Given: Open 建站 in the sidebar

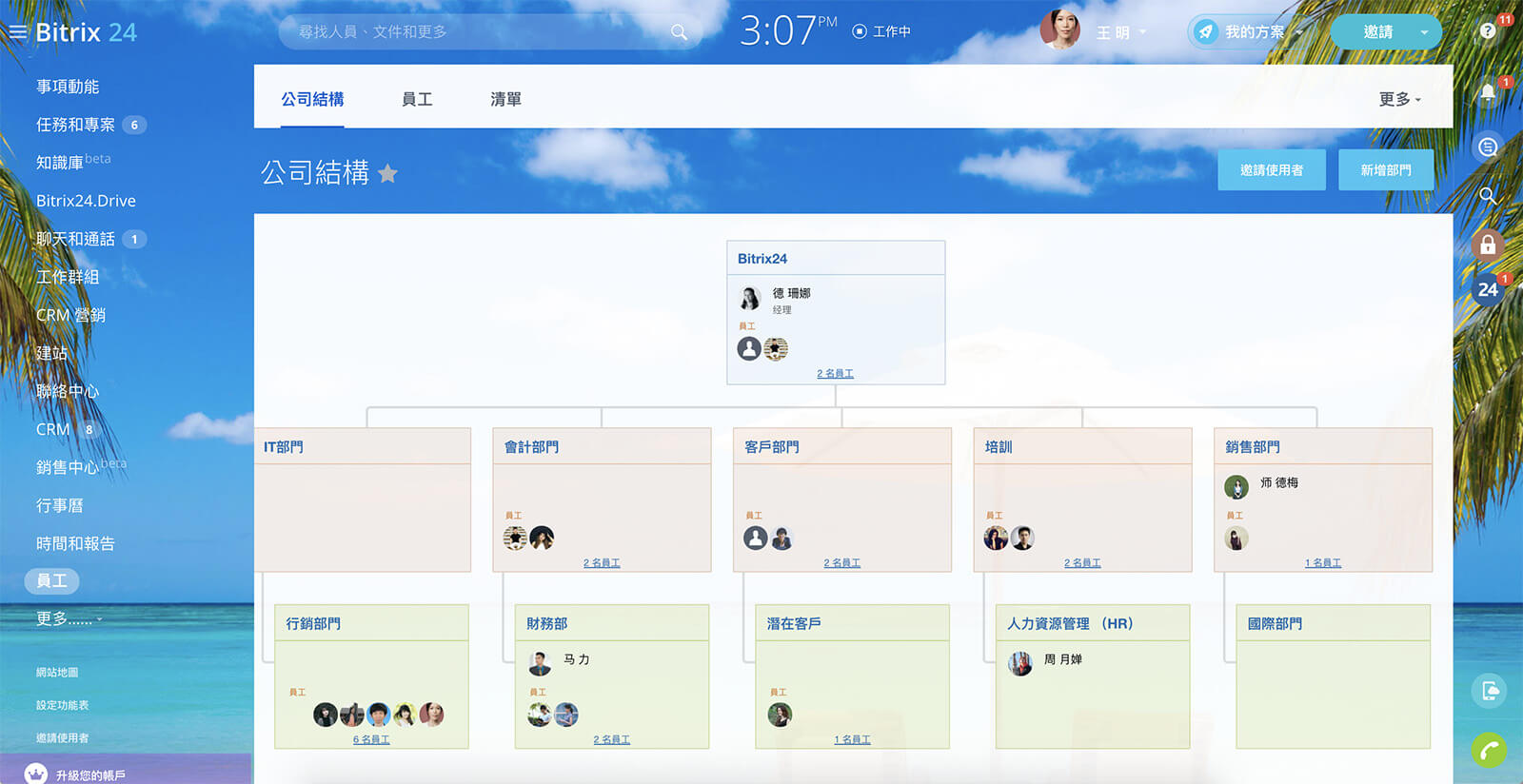Looking at the screenshot, I should [51, 353].
